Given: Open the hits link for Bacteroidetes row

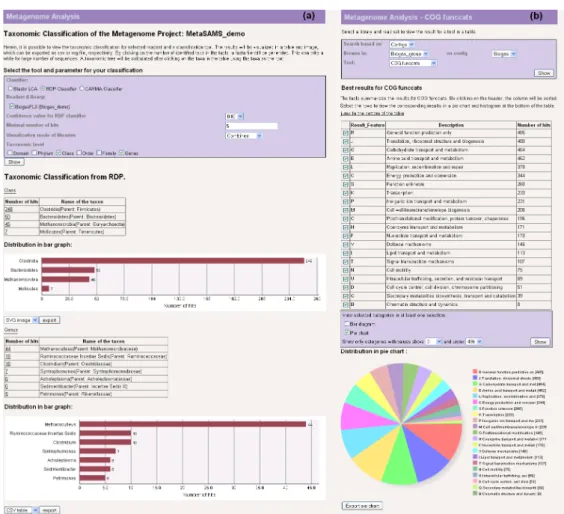Looking at the screenshot, I should [8, 217].
